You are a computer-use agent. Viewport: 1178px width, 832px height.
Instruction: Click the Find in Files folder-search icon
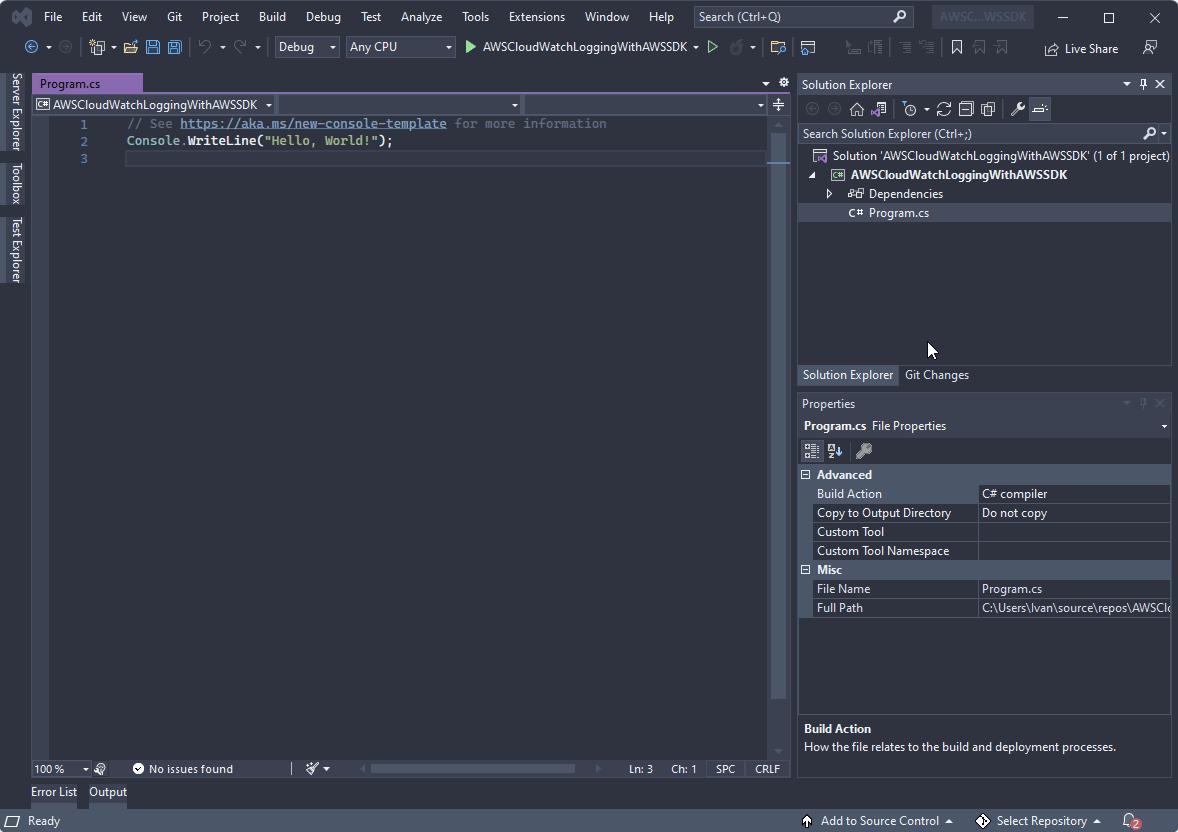(778, 47)
